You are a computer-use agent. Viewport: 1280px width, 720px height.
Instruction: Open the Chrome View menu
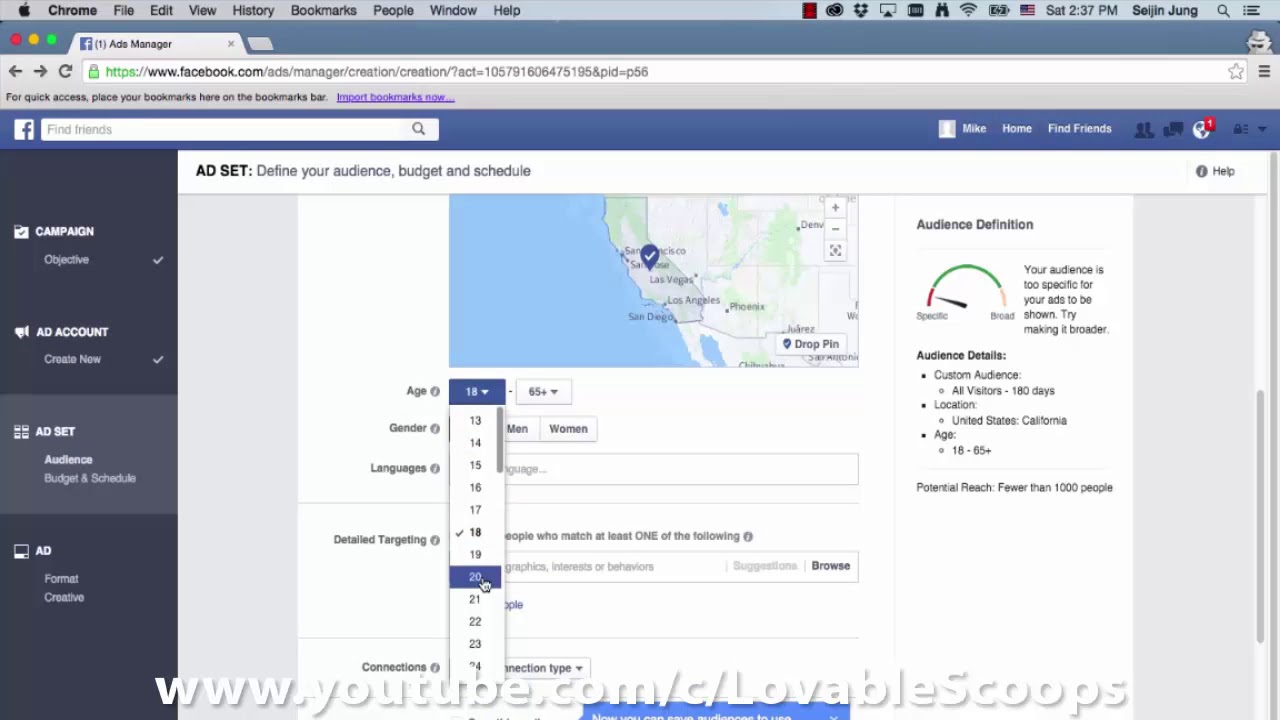click(x=202, y=10)
